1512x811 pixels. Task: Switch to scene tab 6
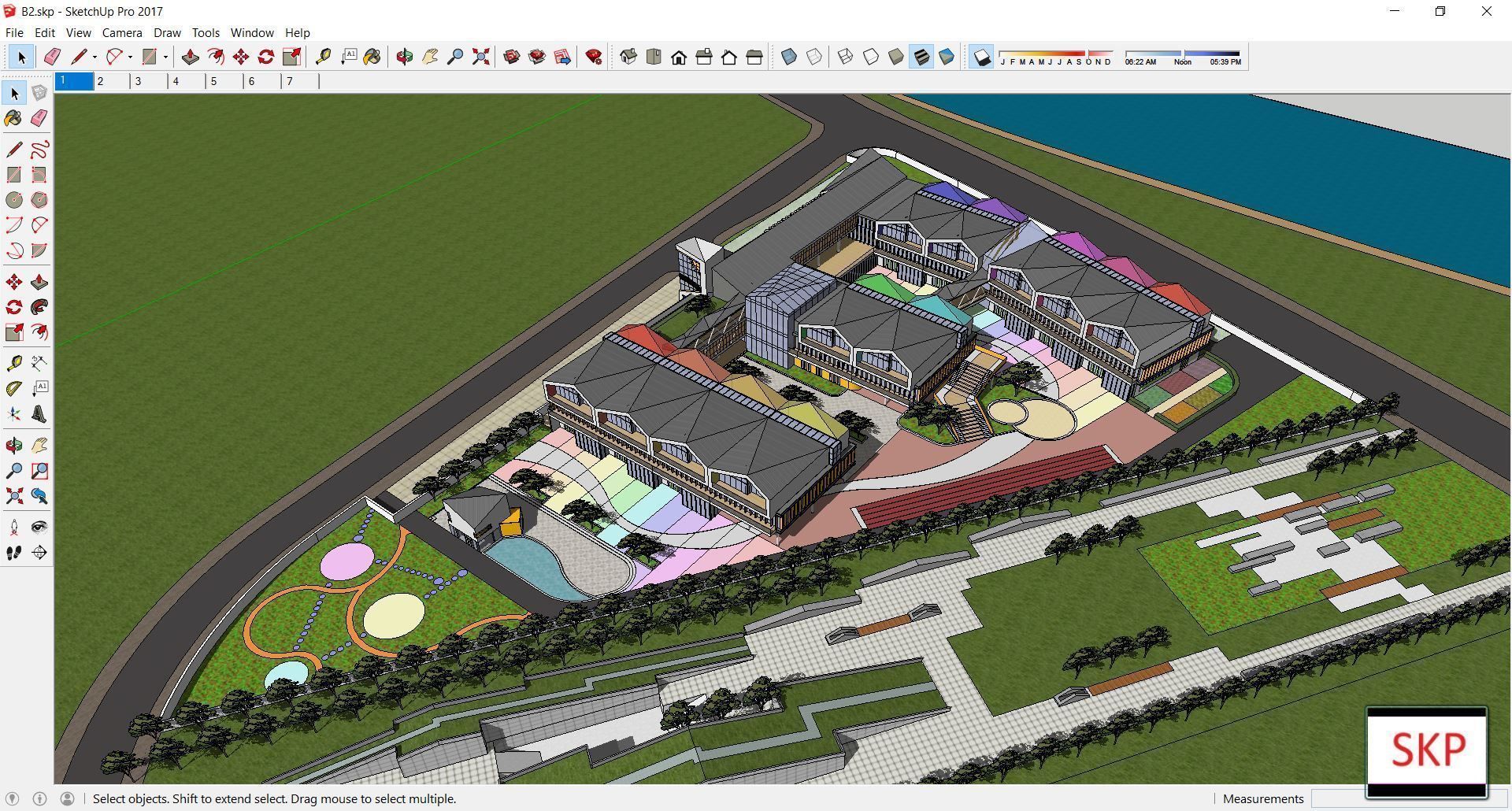pos(263,81)
